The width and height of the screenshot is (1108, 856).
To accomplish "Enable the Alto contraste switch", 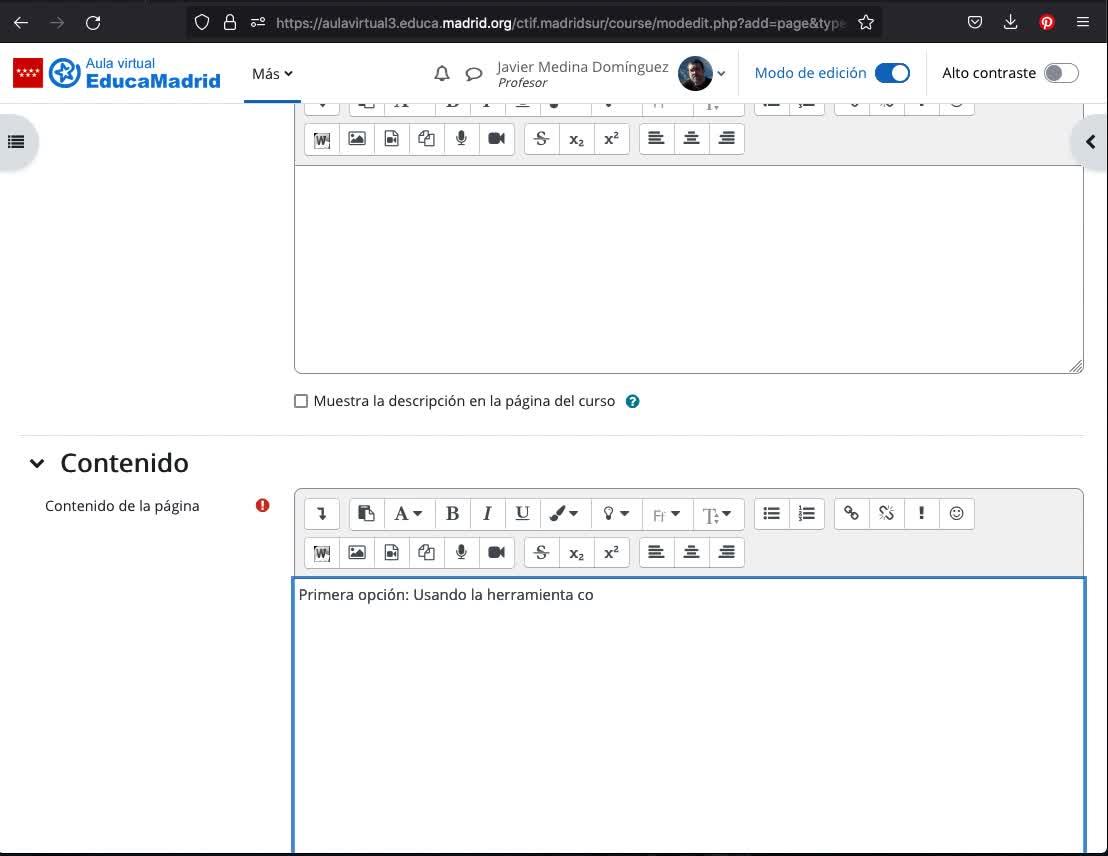I will pyautogui.click(x=1060, y=73).
